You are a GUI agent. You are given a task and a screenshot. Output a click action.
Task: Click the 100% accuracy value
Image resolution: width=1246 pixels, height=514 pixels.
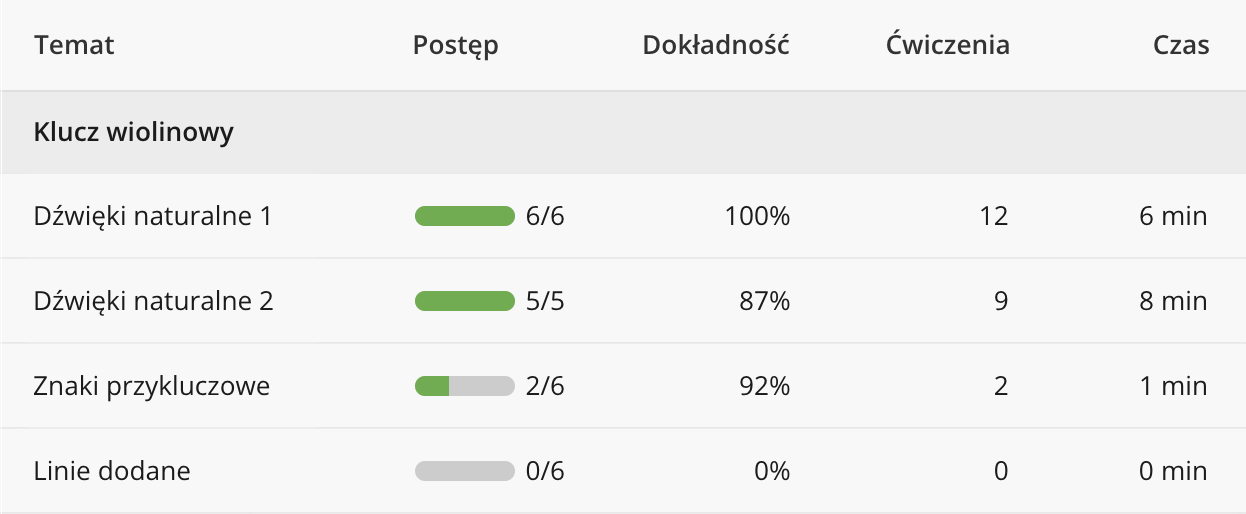click(x=757, y=216)
